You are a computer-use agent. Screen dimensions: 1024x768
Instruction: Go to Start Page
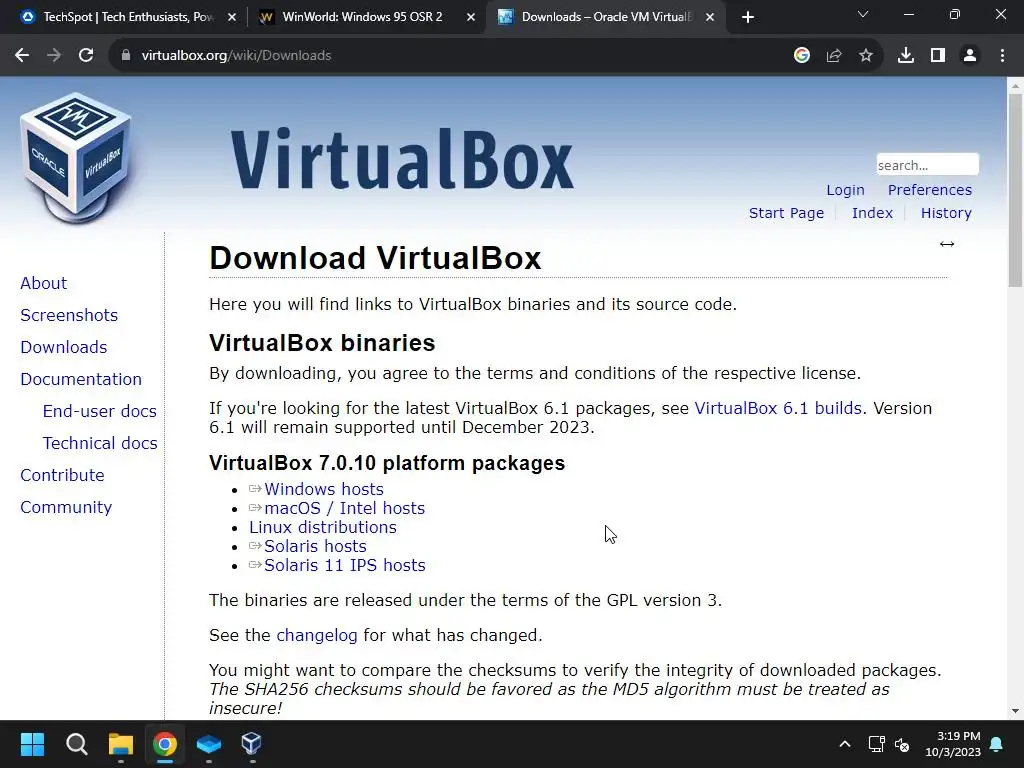786,214
